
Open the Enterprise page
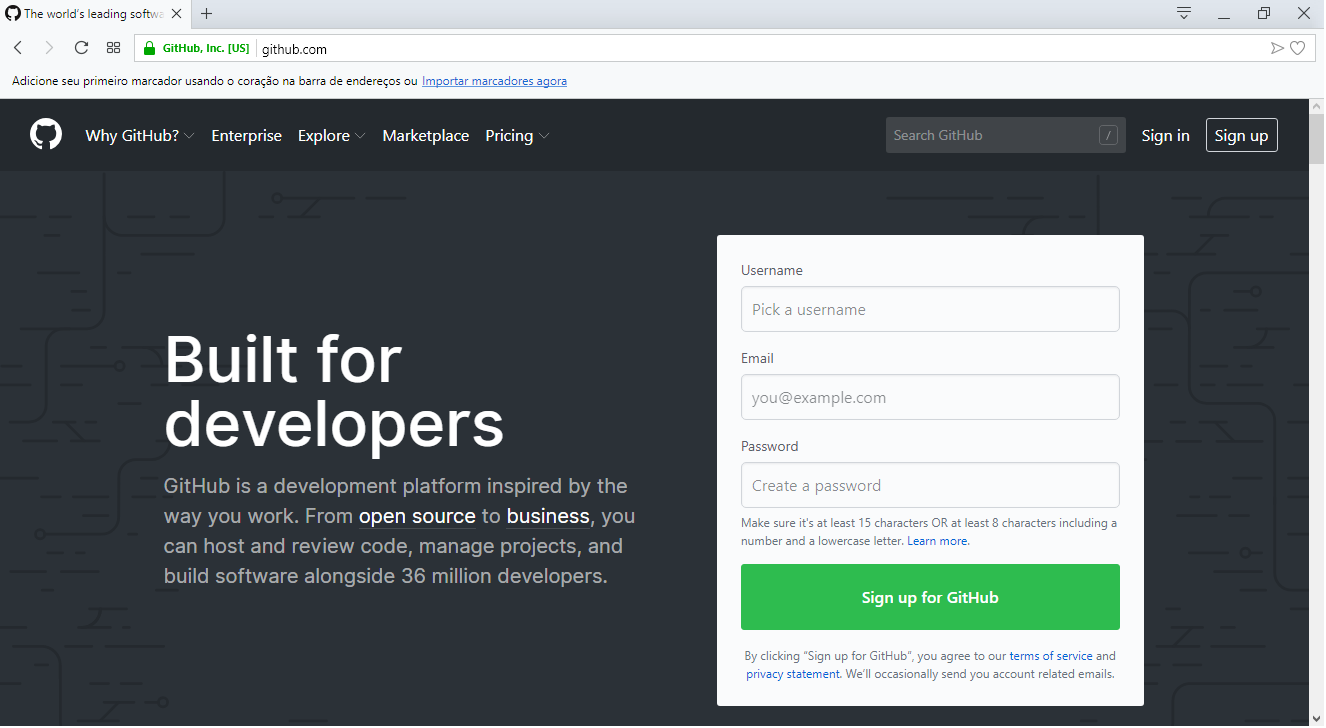coord(246,135)
